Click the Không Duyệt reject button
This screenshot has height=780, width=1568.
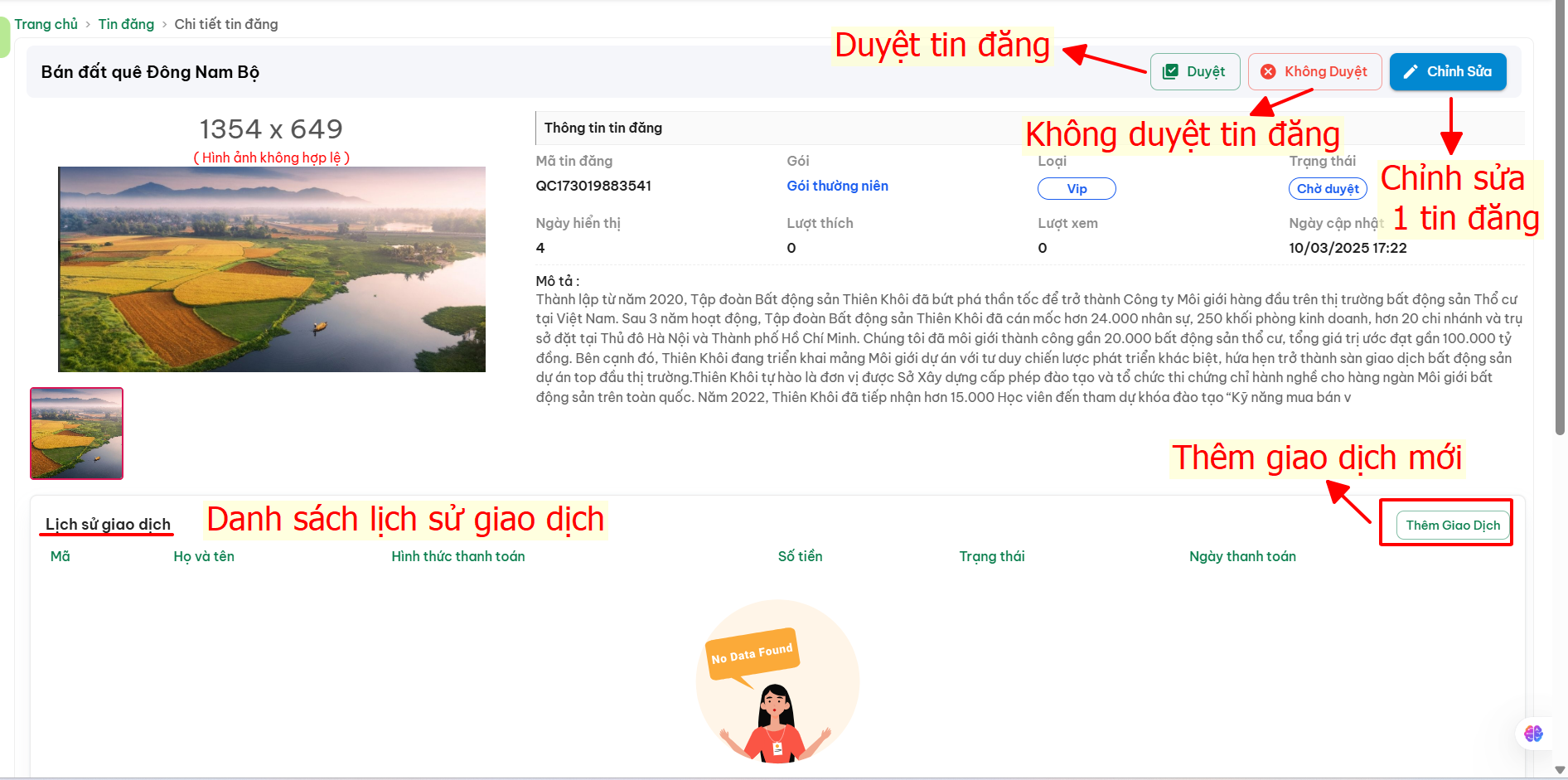(x=1314, y=72)
